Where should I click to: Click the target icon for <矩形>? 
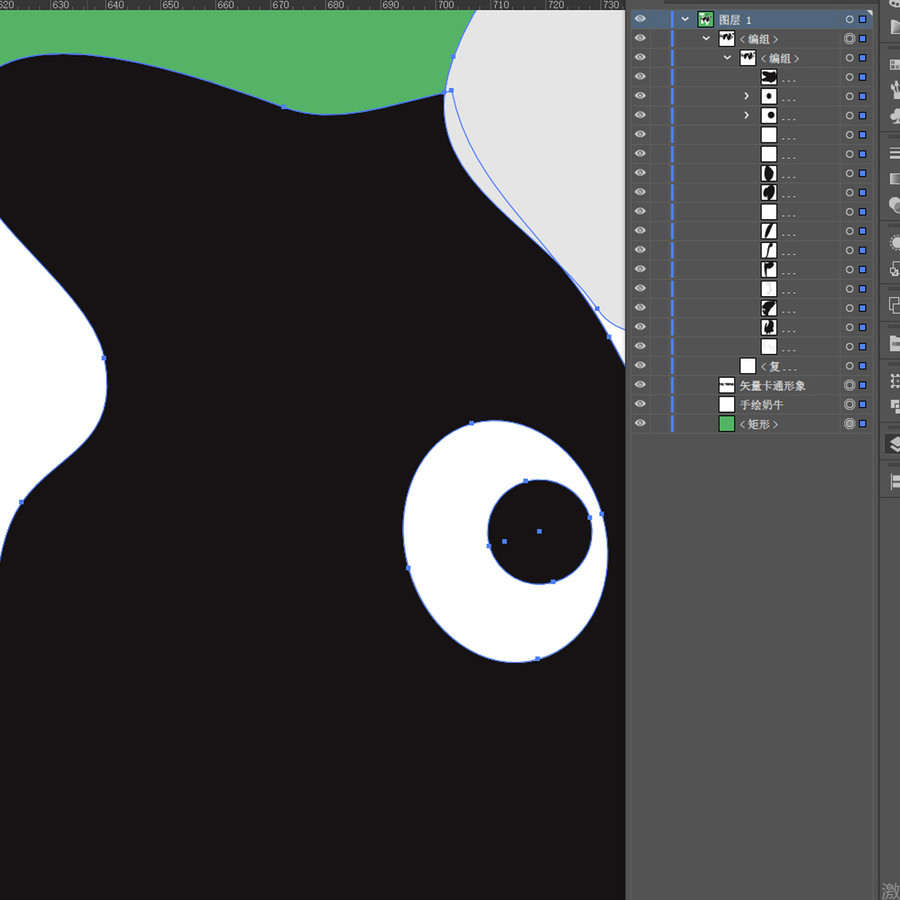click(849, 424)
